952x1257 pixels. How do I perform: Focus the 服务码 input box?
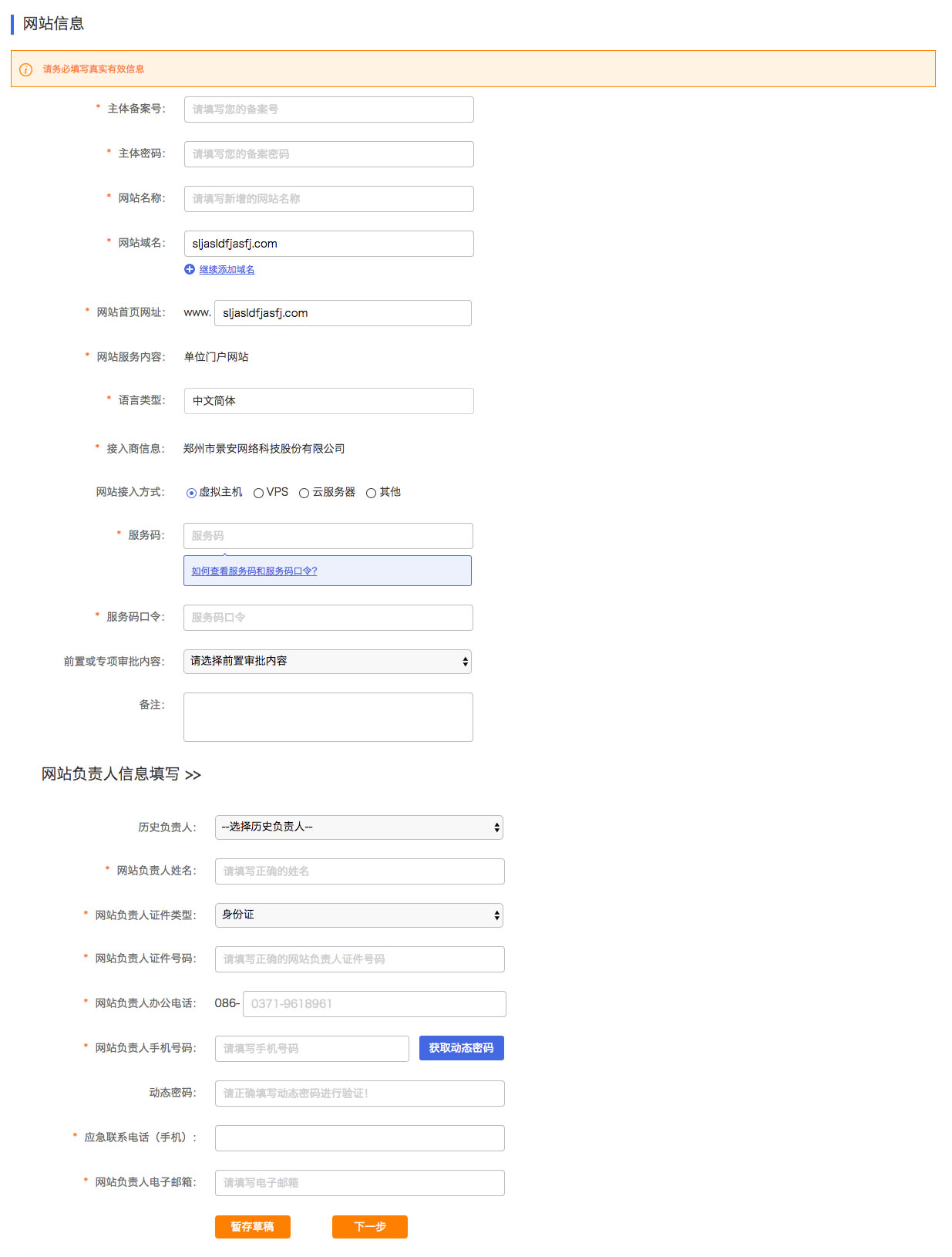328,536
